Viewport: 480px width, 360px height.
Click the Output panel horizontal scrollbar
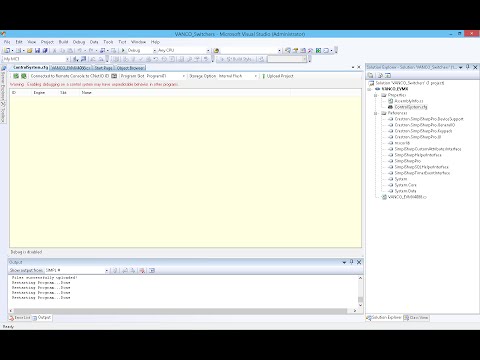coord(183,311)
